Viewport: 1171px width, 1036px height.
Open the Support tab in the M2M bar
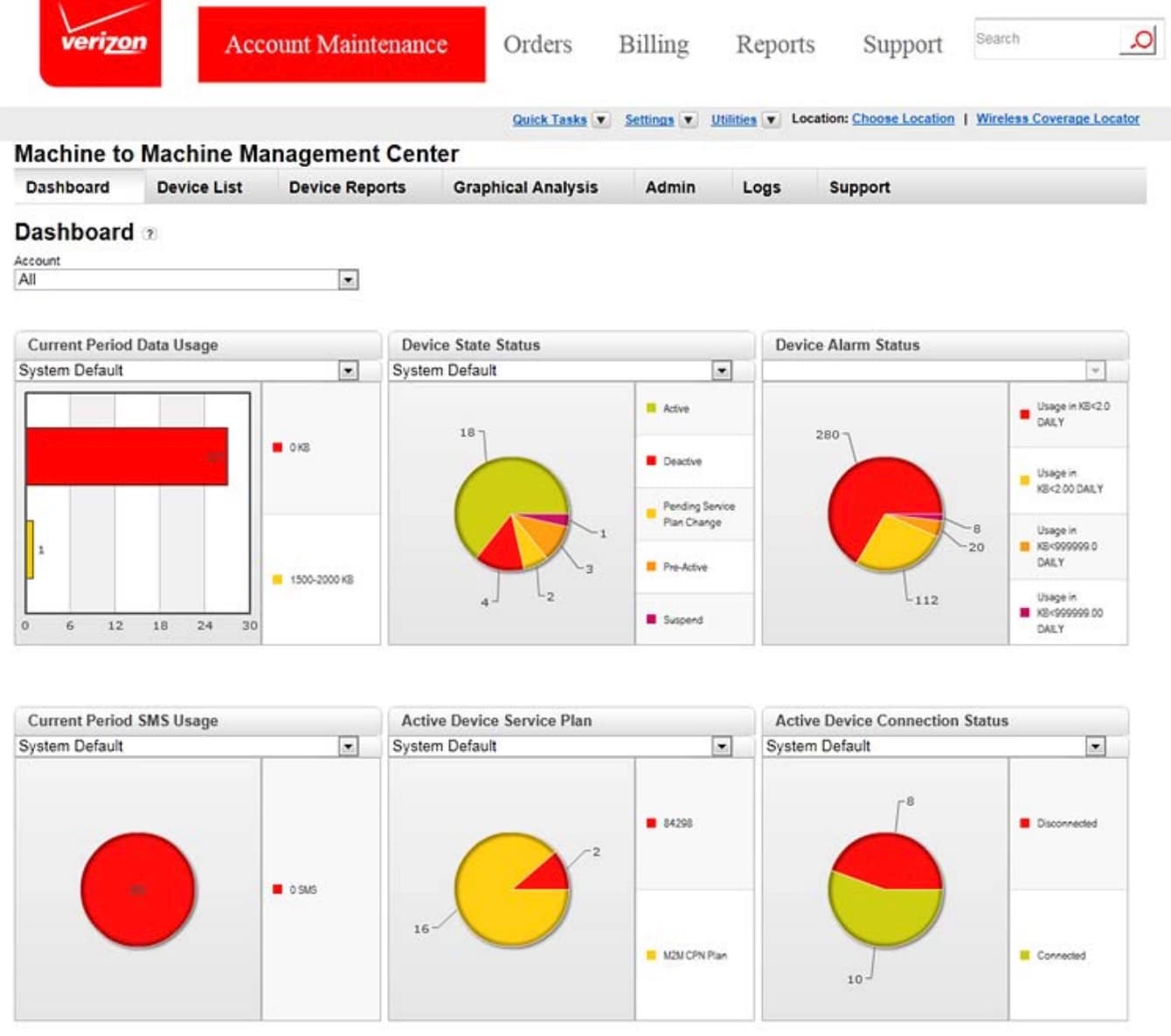pos(859,187)
